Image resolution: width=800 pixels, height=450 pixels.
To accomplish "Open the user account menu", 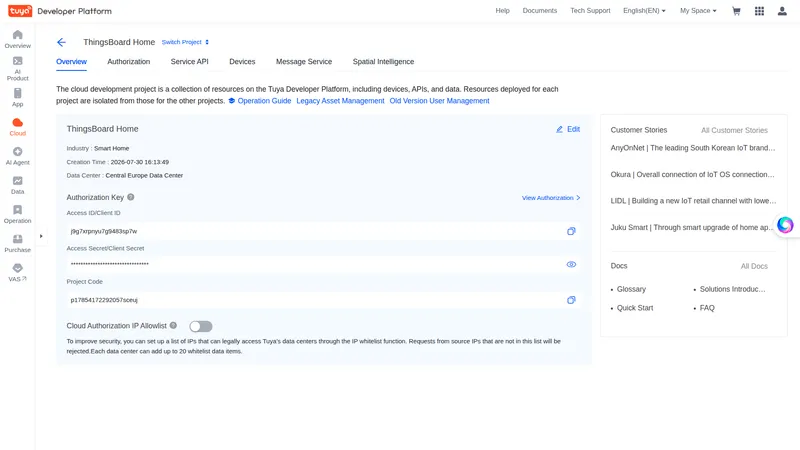I will [782, 11].
